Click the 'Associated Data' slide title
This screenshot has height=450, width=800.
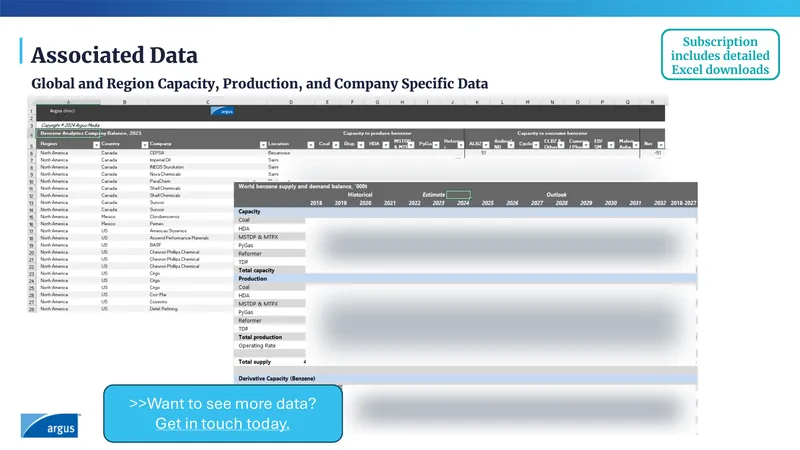point(114,55)
